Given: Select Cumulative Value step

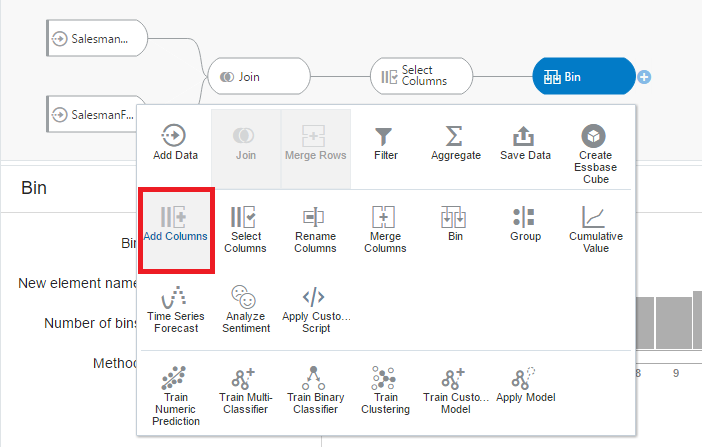Looking at the screenshot, I should [595, 230].
